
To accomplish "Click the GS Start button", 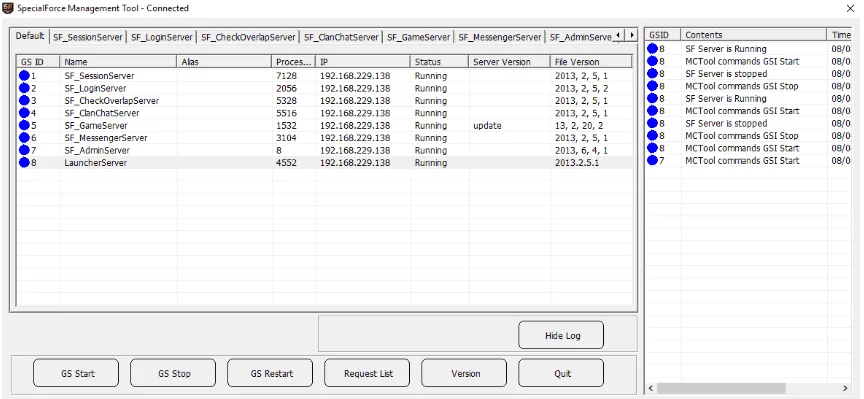I will coord(76,373).
